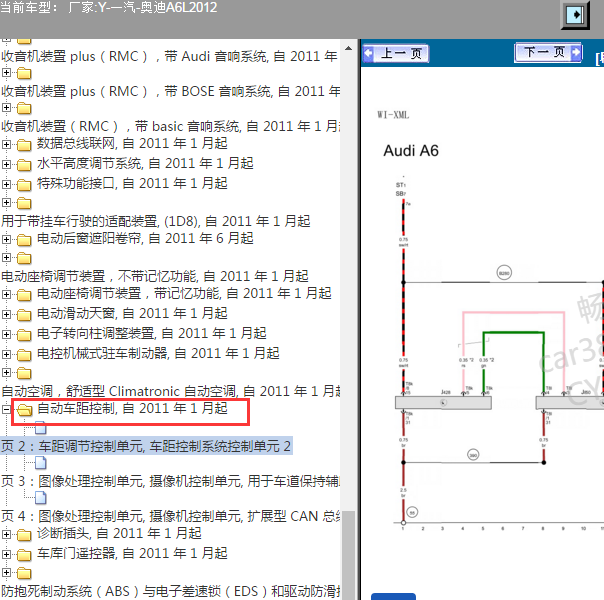Click folder icon of 数据总线联网

pyautogui.click(x=24, y=145)
